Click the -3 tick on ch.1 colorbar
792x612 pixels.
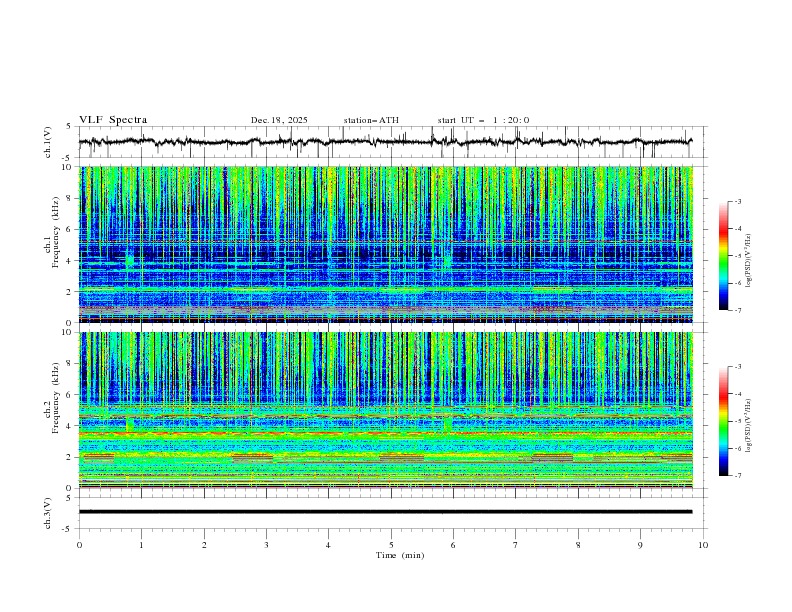point(736,202)
